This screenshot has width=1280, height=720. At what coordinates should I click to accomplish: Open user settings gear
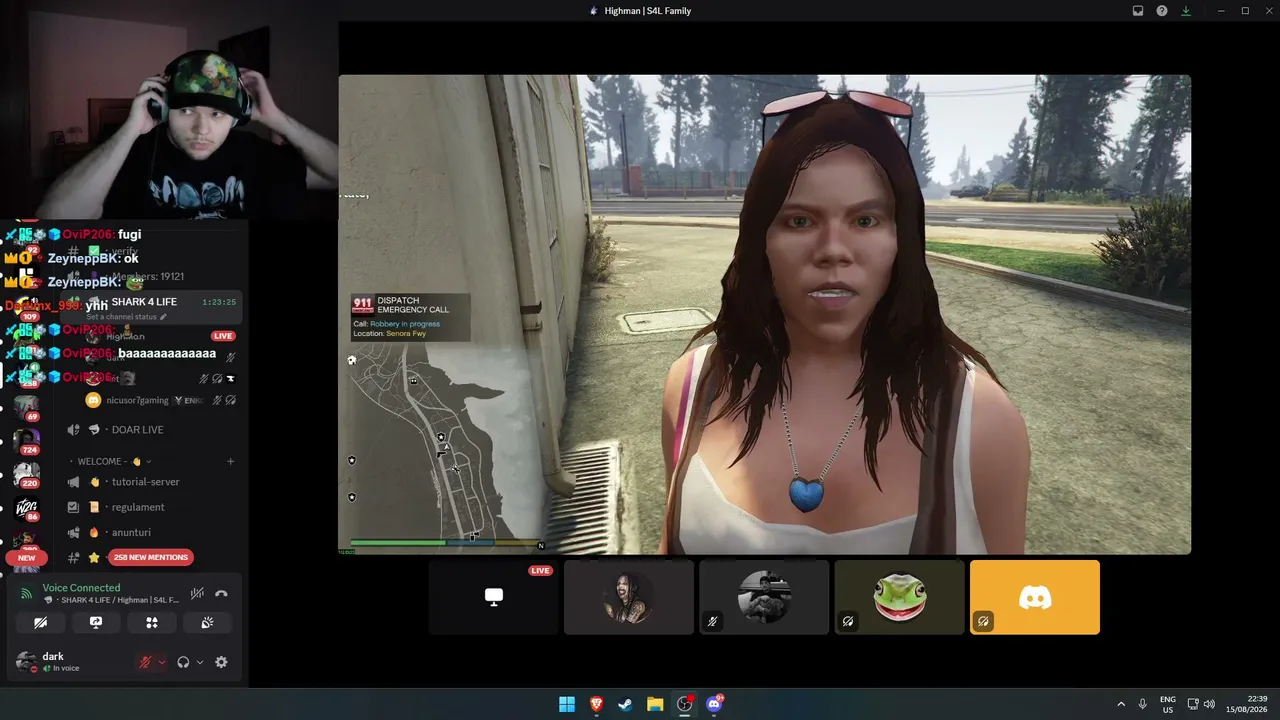point(221,662)
